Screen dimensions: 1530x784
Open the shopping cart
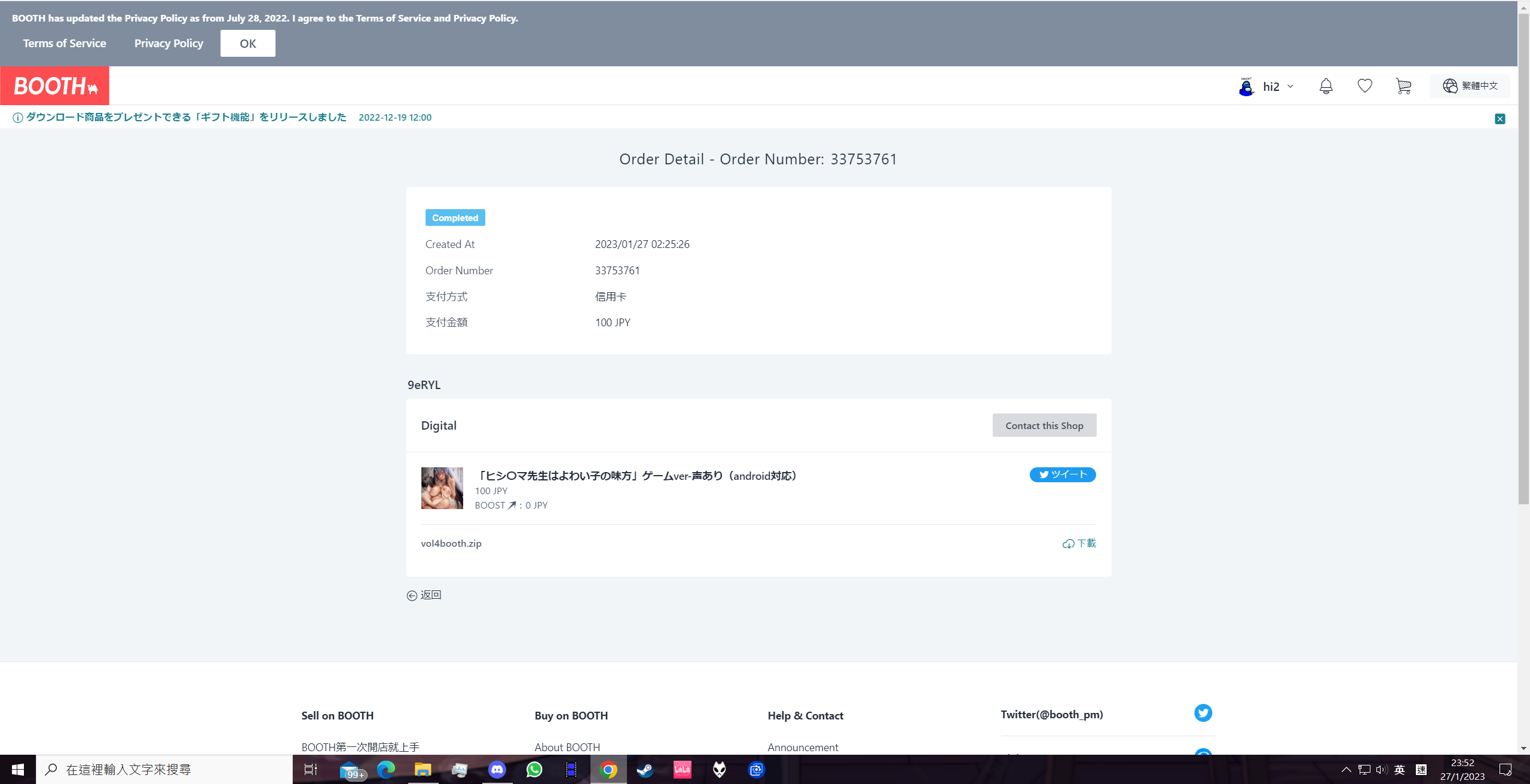click(x=1403, y=86)
